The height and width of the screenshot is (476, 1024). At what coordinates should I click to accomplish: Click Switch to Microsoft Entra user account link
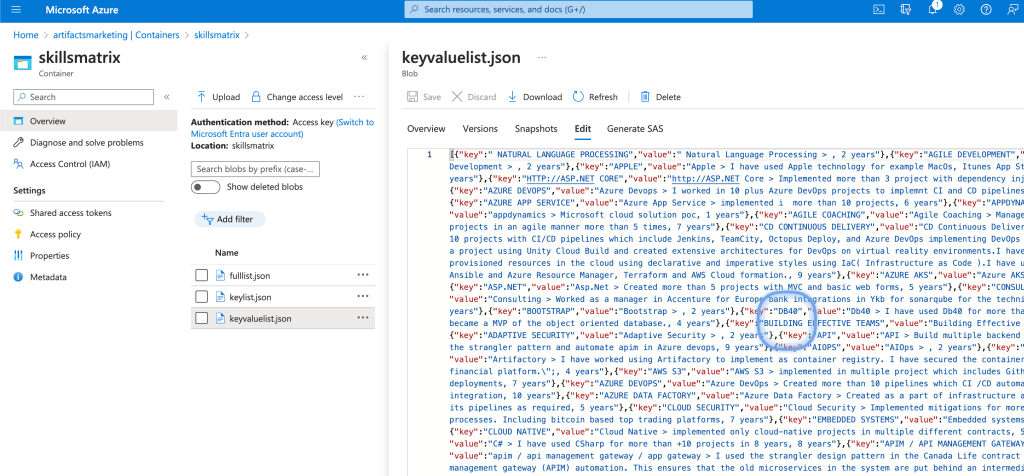282,128
